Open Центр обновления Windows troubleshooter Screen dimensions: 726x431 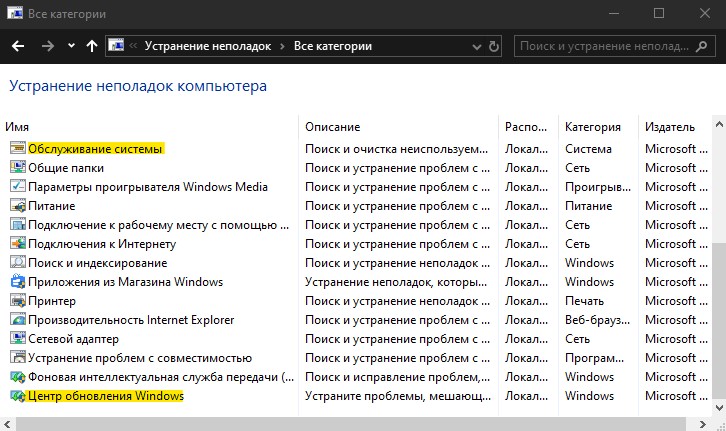[x=106, y=396]
